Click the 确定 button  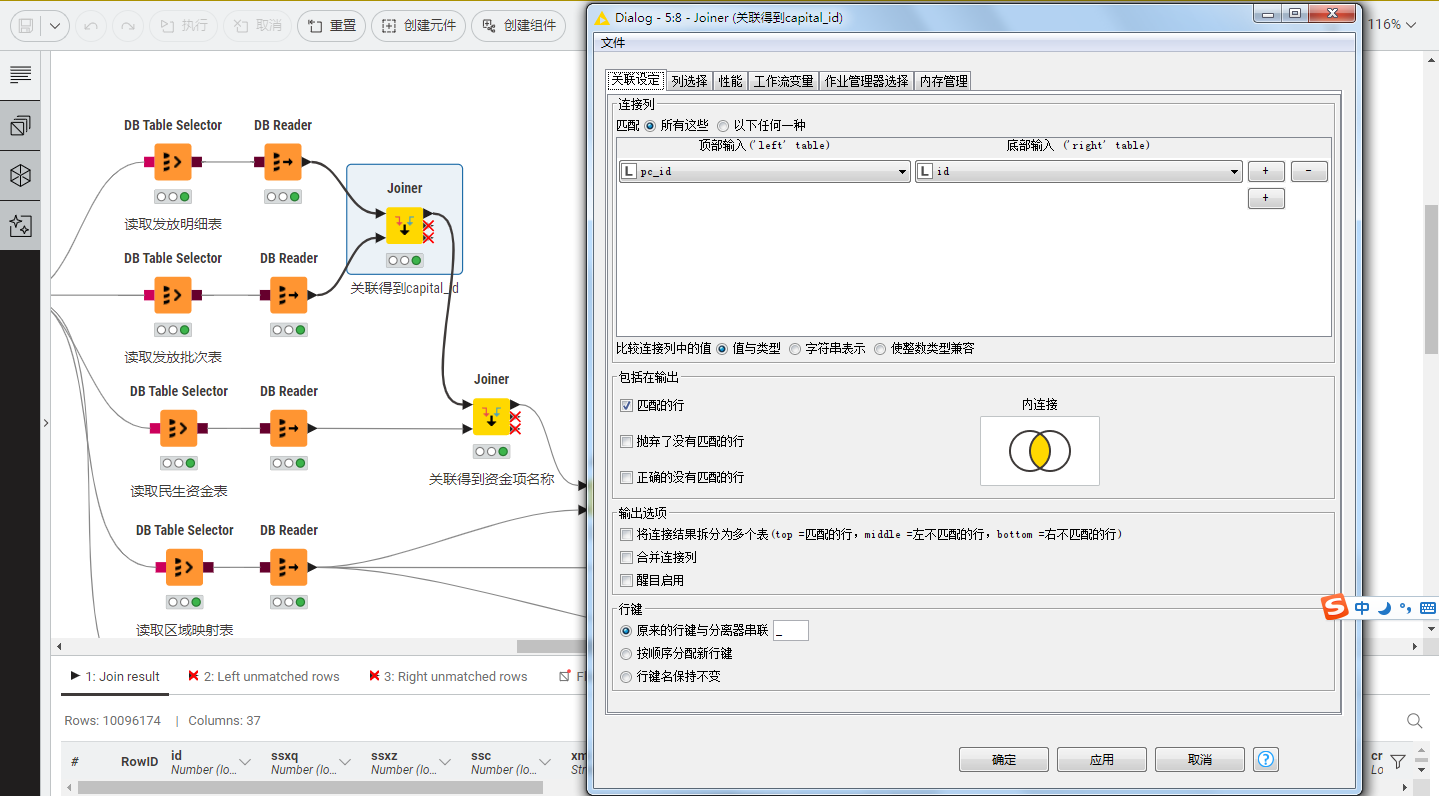[x=1003, y=760]
